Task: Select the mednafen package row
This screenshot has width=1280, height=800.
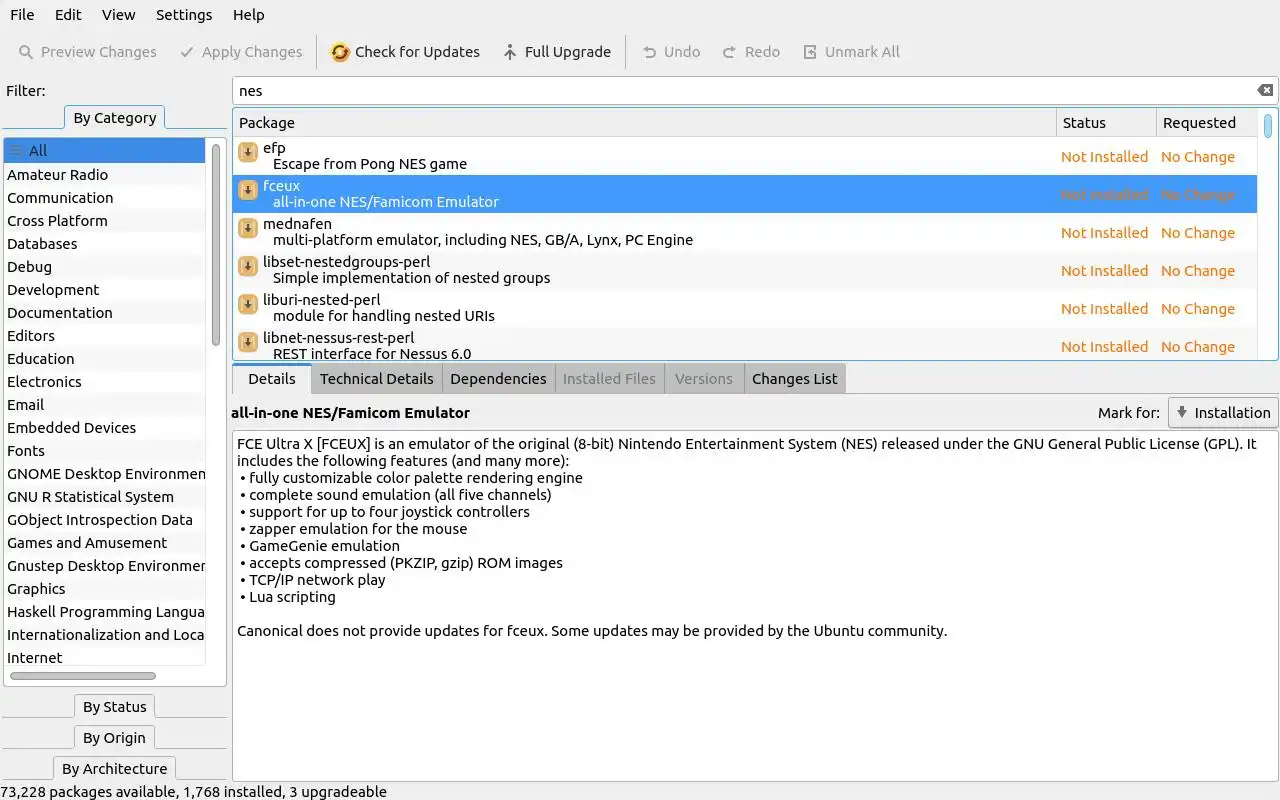Action: coord(745,232)
